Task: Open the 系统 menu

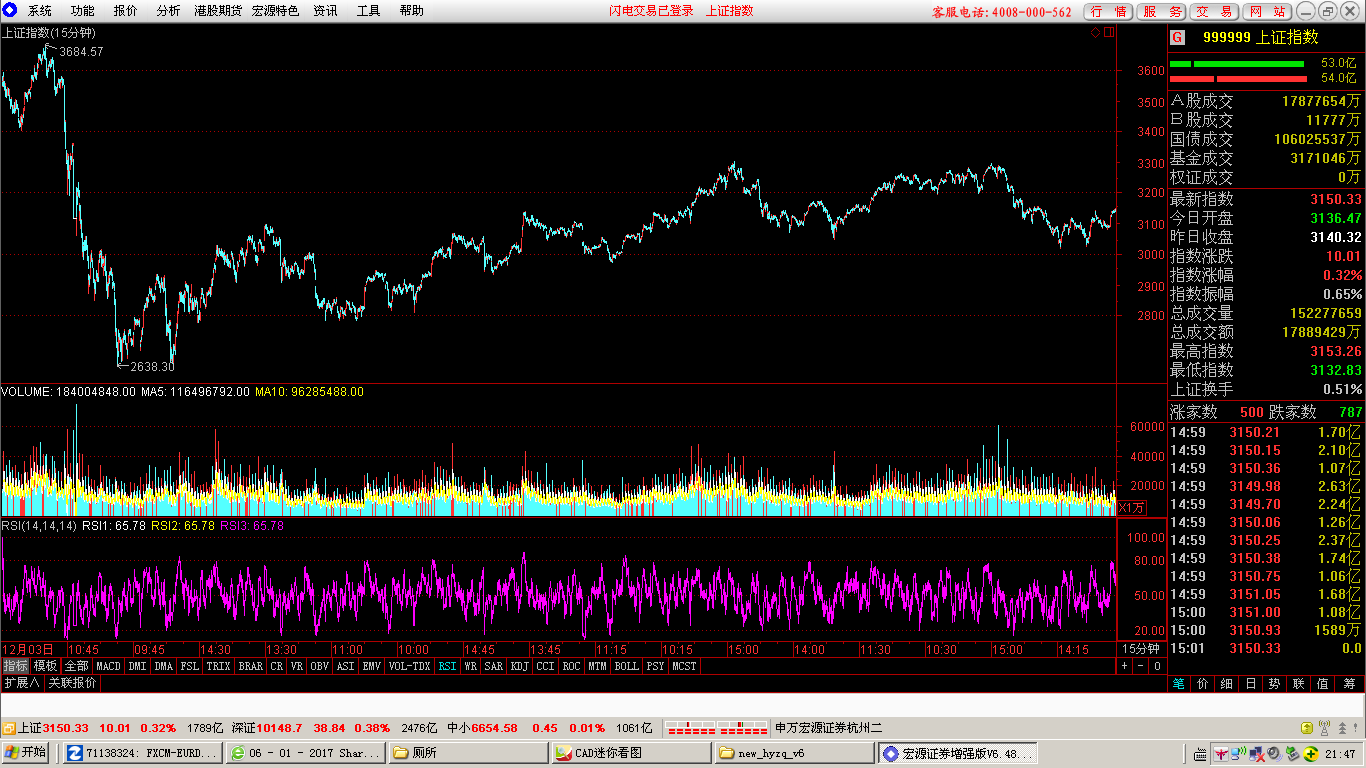Action: click(x=40, y=11)
